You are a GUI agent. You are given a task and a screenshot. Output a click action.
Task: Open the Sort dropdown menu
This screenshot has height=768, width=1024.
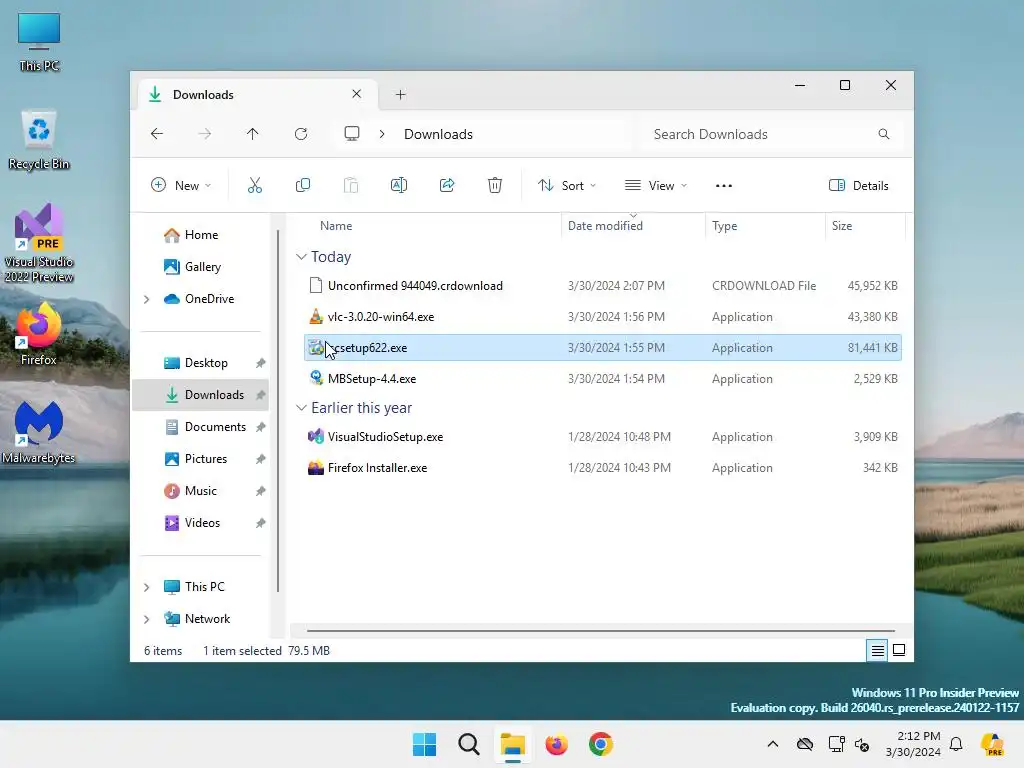[567, 185]
